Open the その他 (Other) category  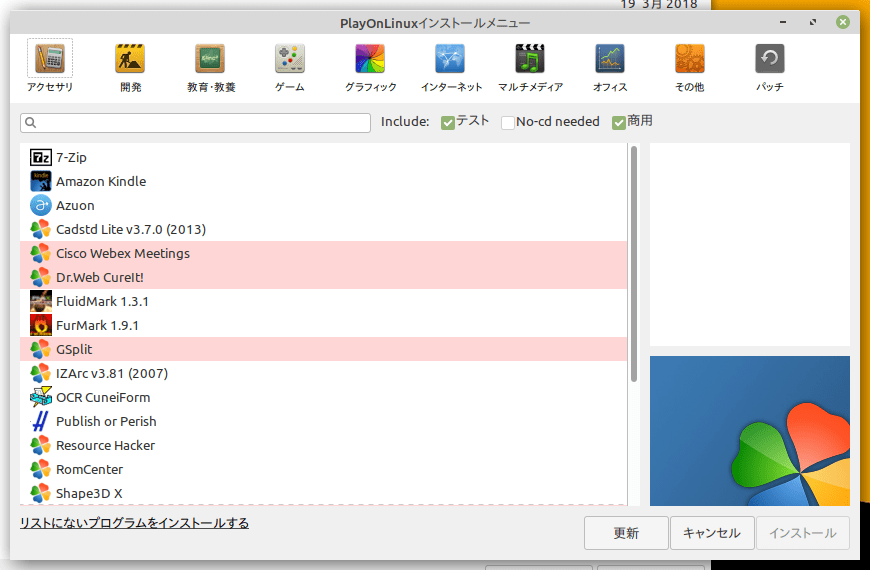[x=690, y=66]
